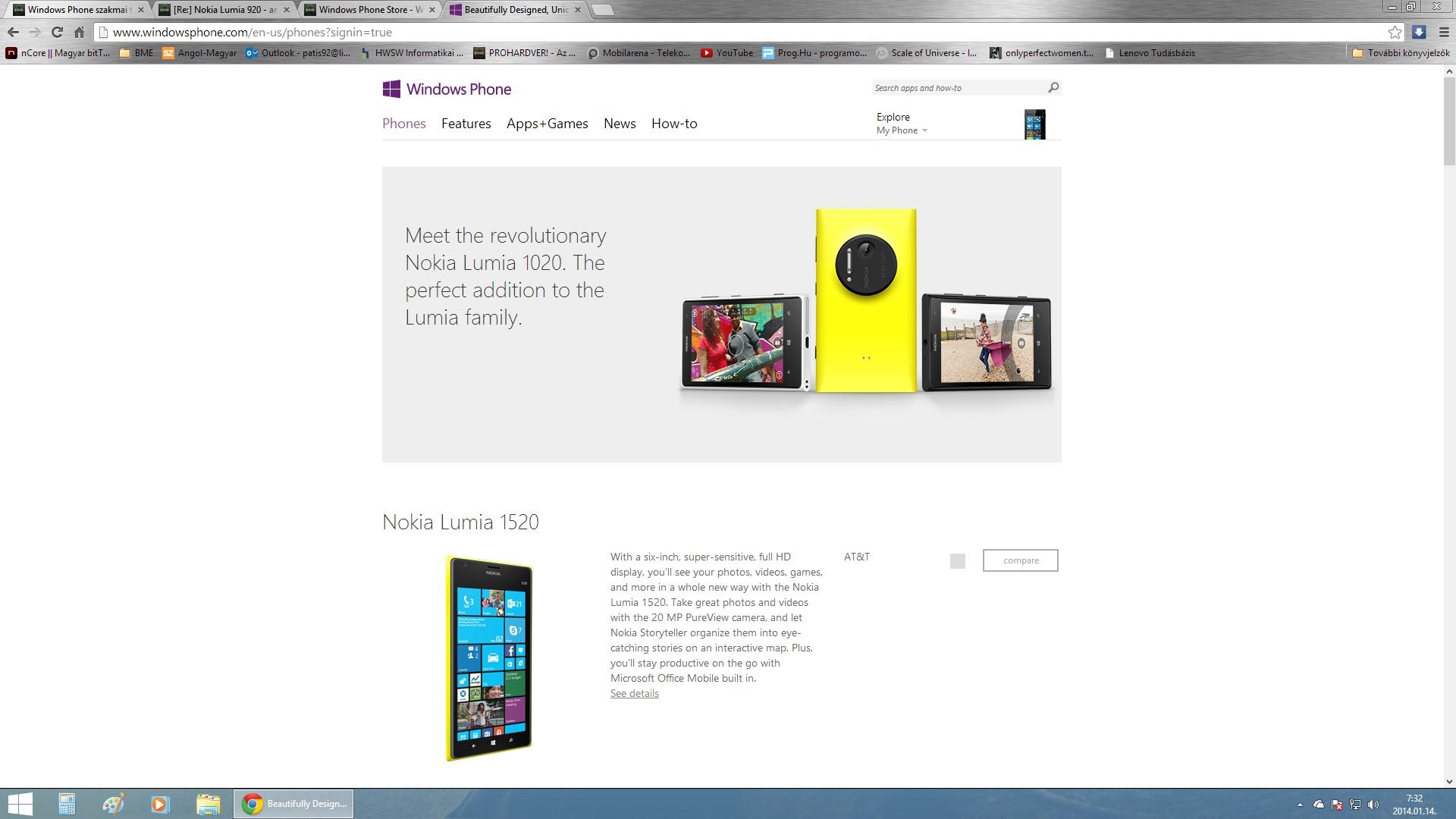
Task: Click the search magnifier icon
Action: (x=1053, y=88)
